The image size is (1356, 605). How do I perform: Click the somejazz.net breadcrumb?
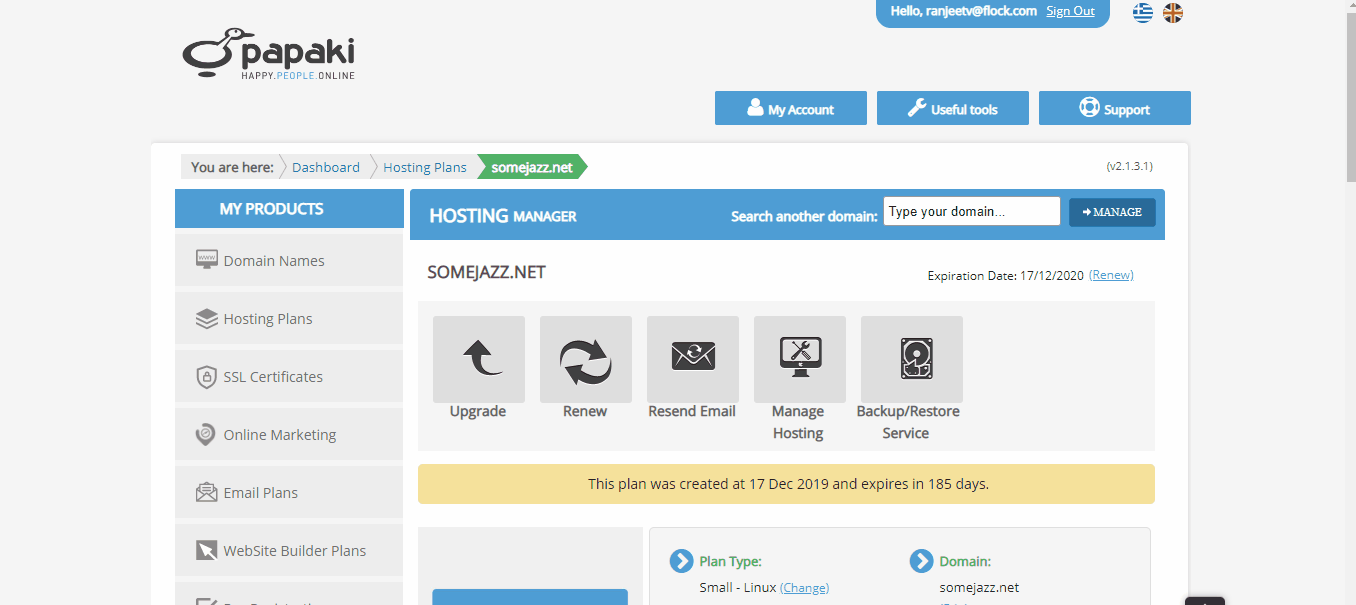pyautogui.click(x=532, y=167)
